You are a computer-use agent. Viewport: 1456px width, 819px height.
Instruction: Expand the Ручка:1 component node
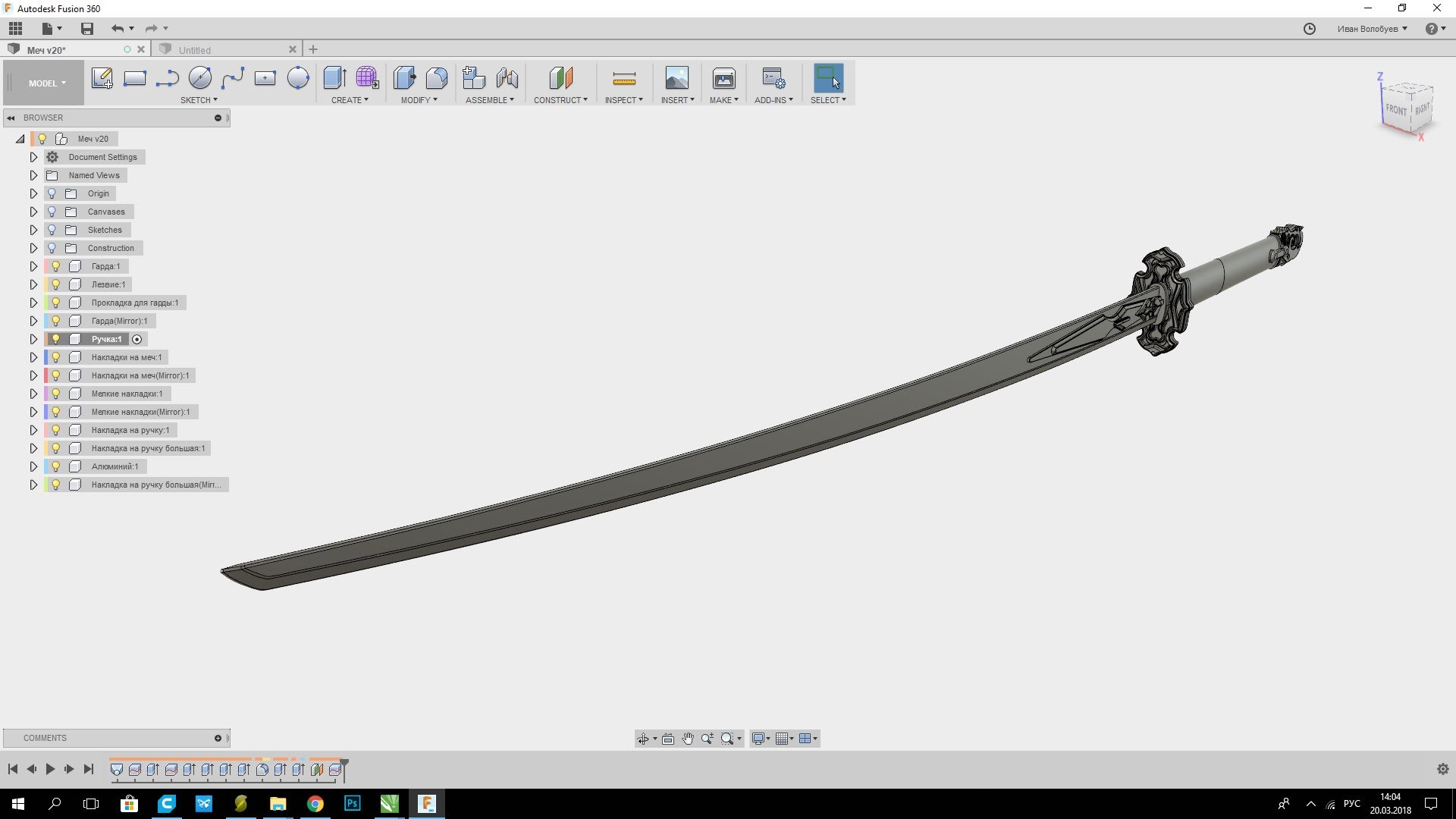click(x=33, y=339)
